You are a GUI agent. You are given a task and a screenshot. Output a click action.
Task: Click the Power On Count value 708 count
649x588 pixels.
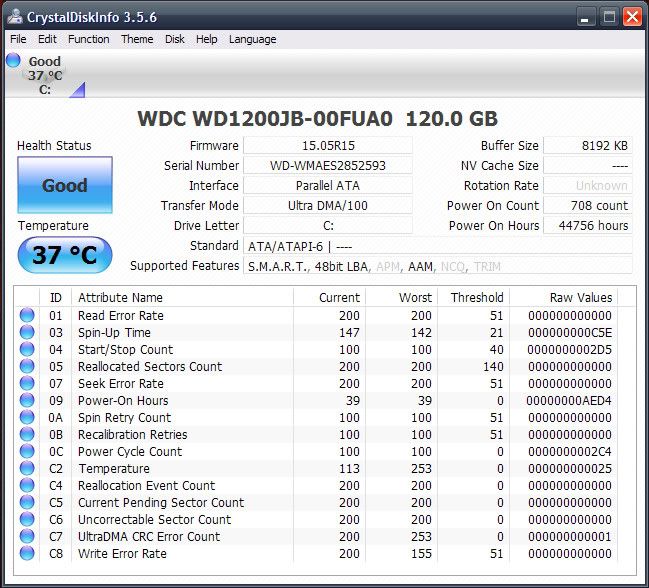tap(588, 205)
